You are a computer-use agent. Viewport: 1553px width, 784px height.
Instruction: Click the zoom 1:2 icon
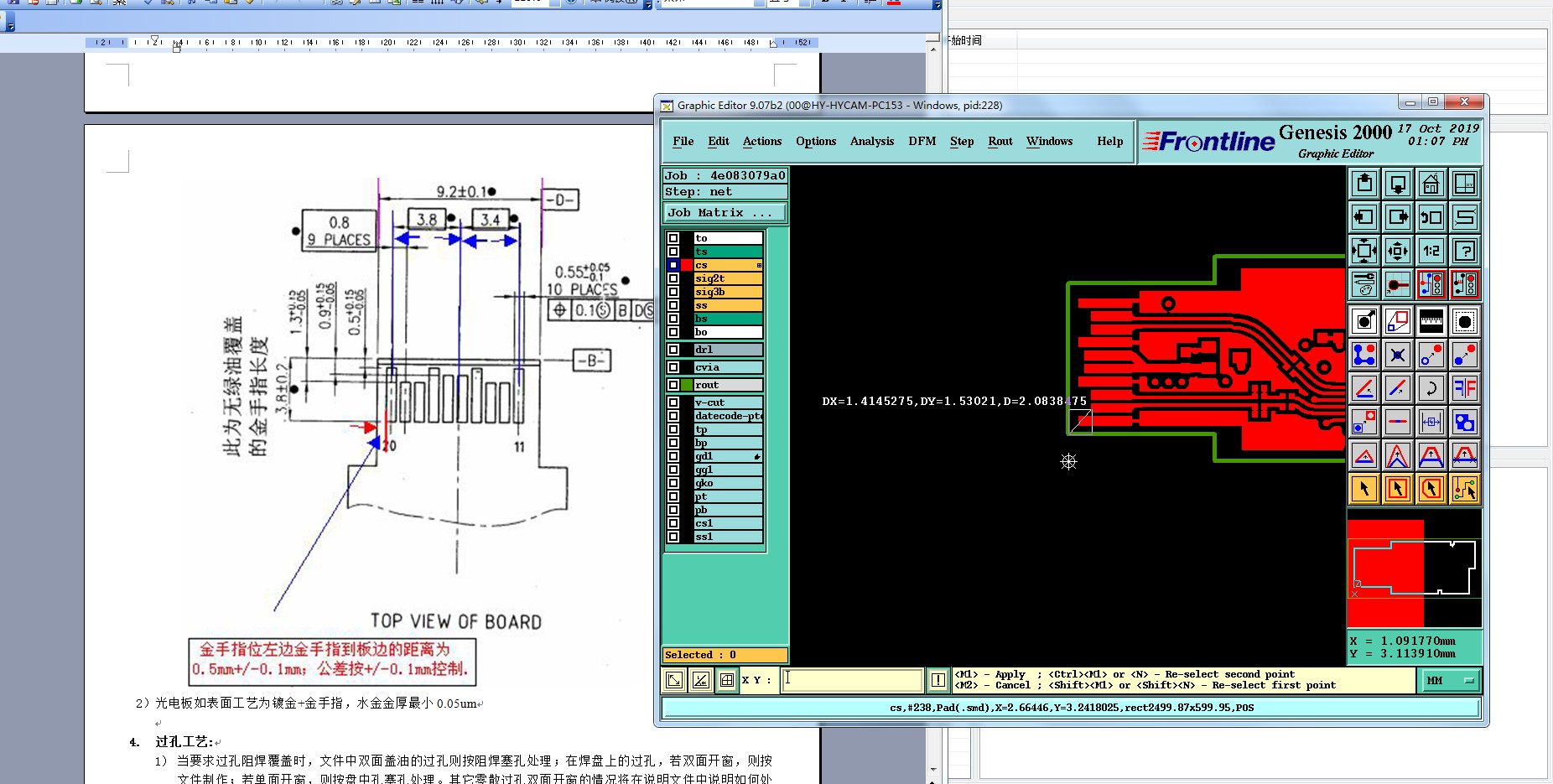pyautogui.click(x=1431, y=251)
